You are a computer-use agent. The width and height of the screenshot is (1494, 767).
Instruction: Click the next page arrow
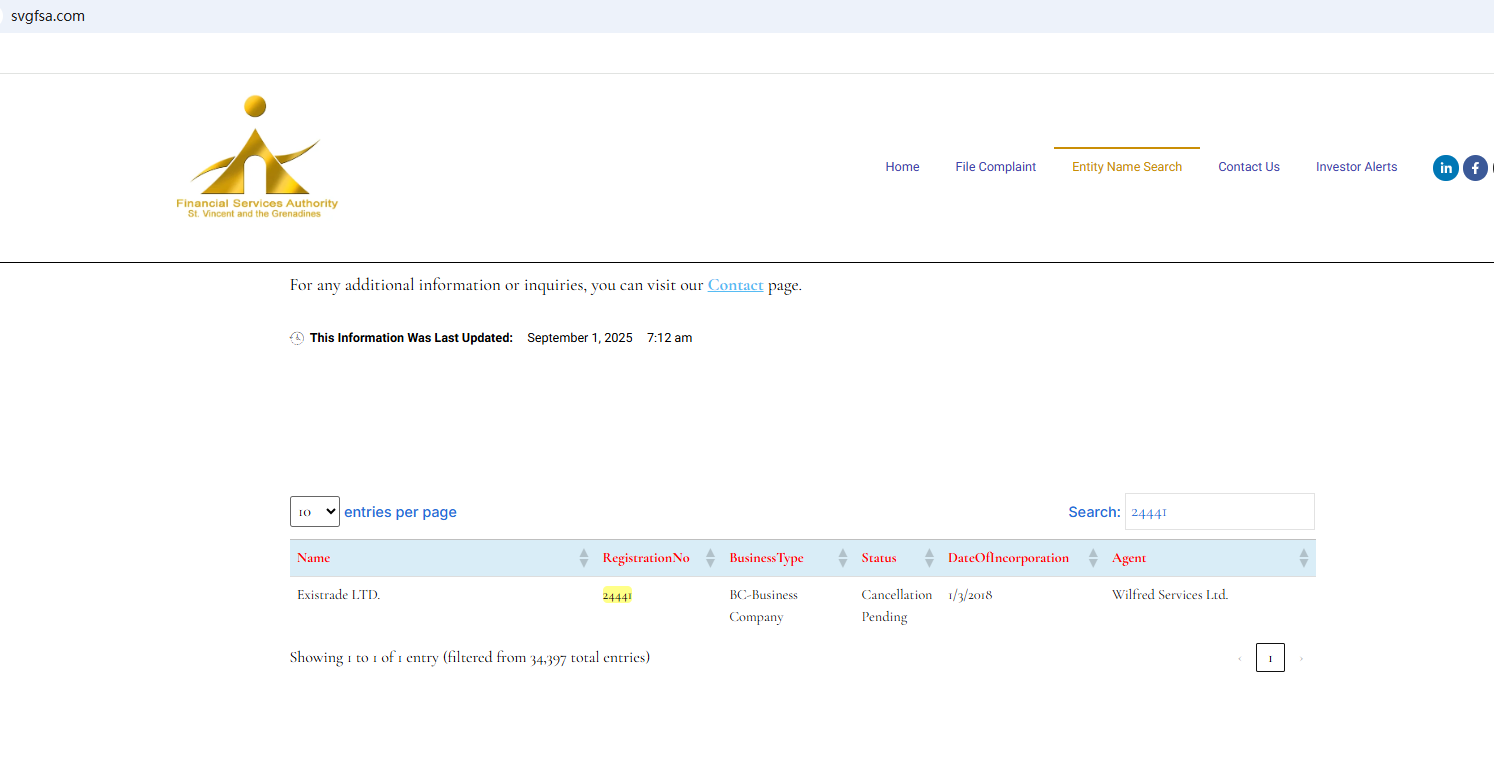1301,658
